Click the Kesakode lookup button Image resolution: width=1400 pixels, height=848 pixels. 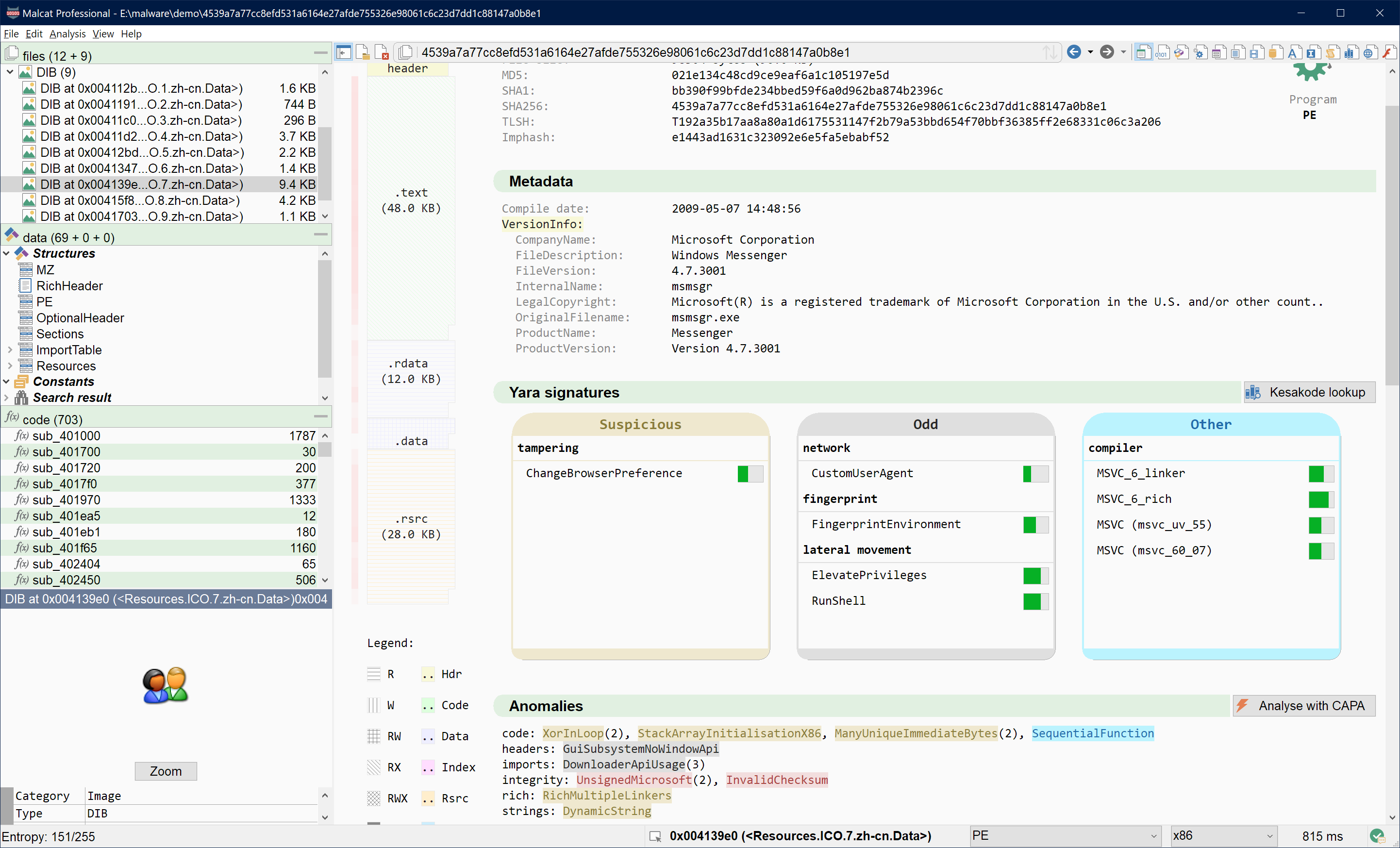pyautogui.click(x=1309, y=392)
